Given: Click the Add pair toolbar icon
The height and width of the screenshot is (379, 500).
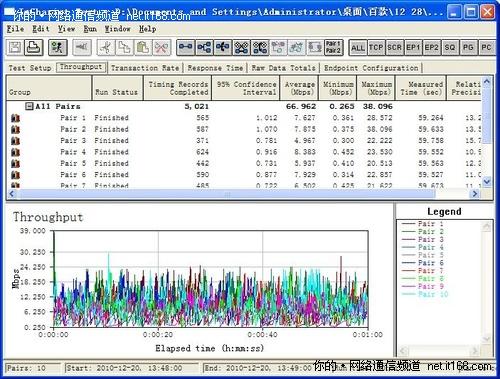Looking at the screenshot, I should pos(185,47).
